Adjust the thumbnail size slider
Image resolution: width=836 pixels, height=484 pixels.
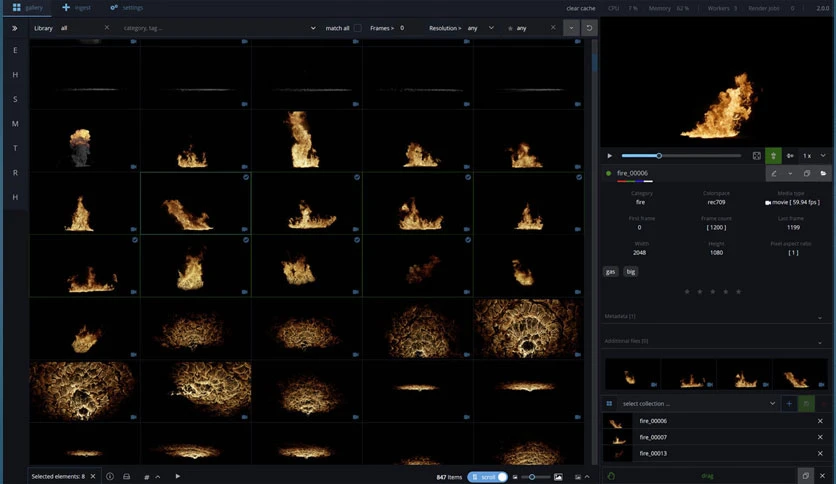(532, 477)
